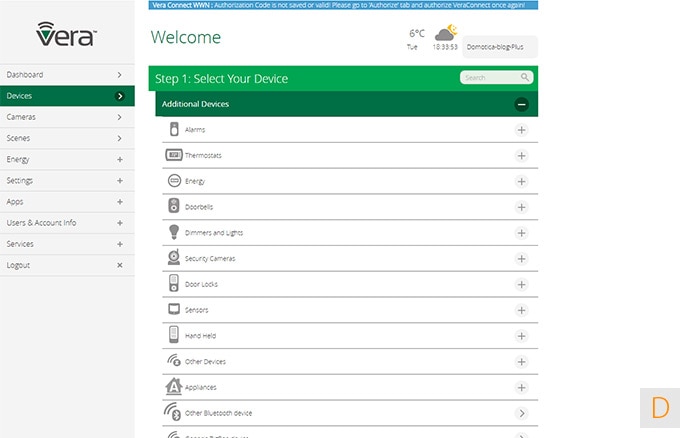
Task: Expand the Doorbells row plus button
Action: pyautogui.click(x=521, y=207)
